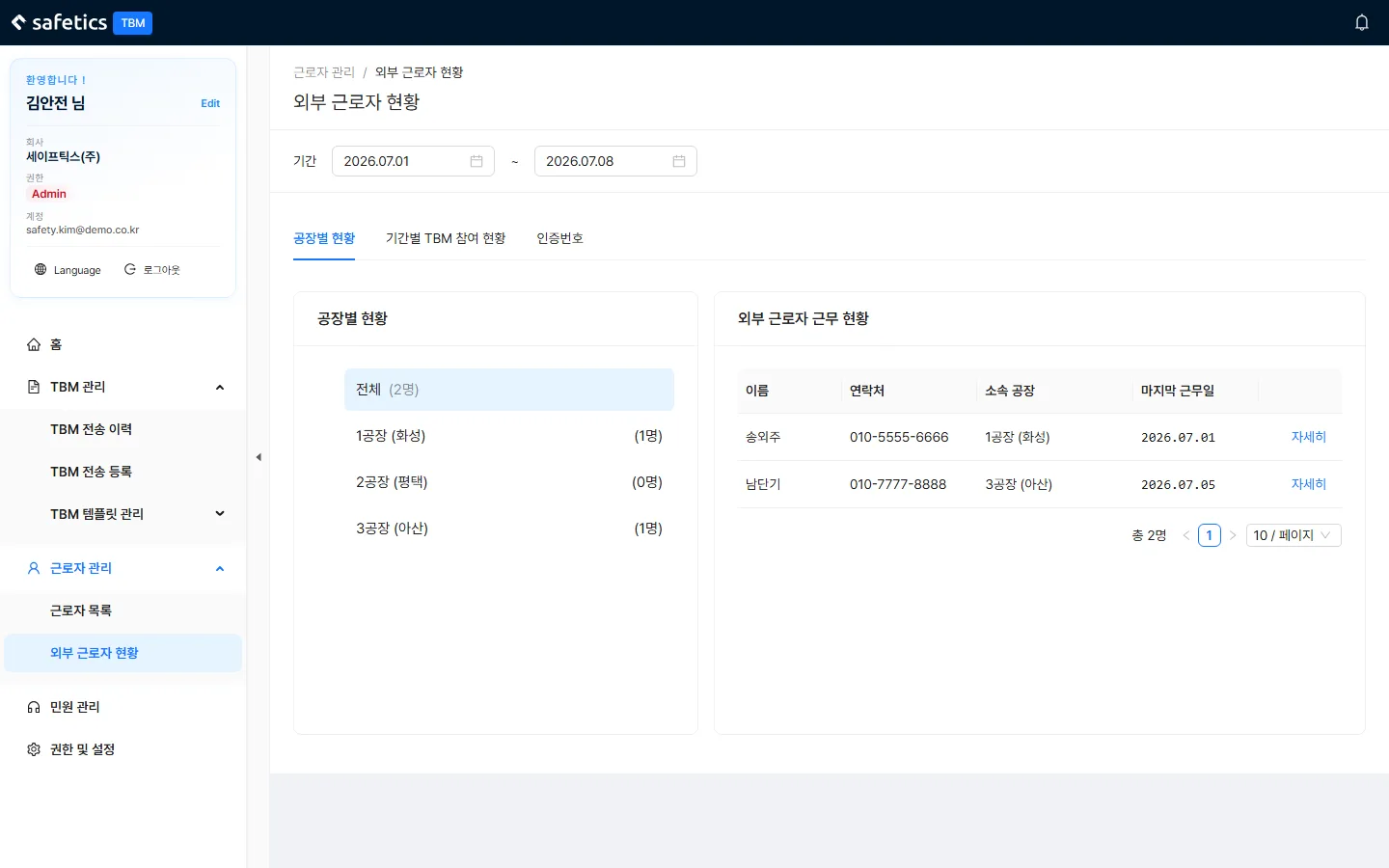
Task: Open the start date calendar icon
Action: [477, 161]
